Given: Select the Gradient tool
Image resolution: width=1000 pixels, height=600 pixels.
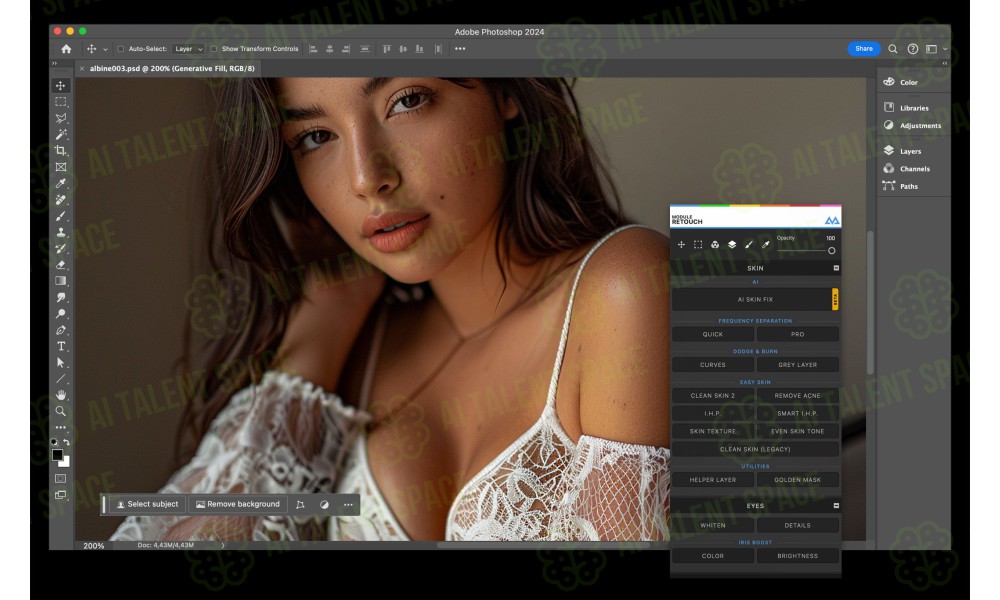Looking at the screenshot, I should [61, 281].
